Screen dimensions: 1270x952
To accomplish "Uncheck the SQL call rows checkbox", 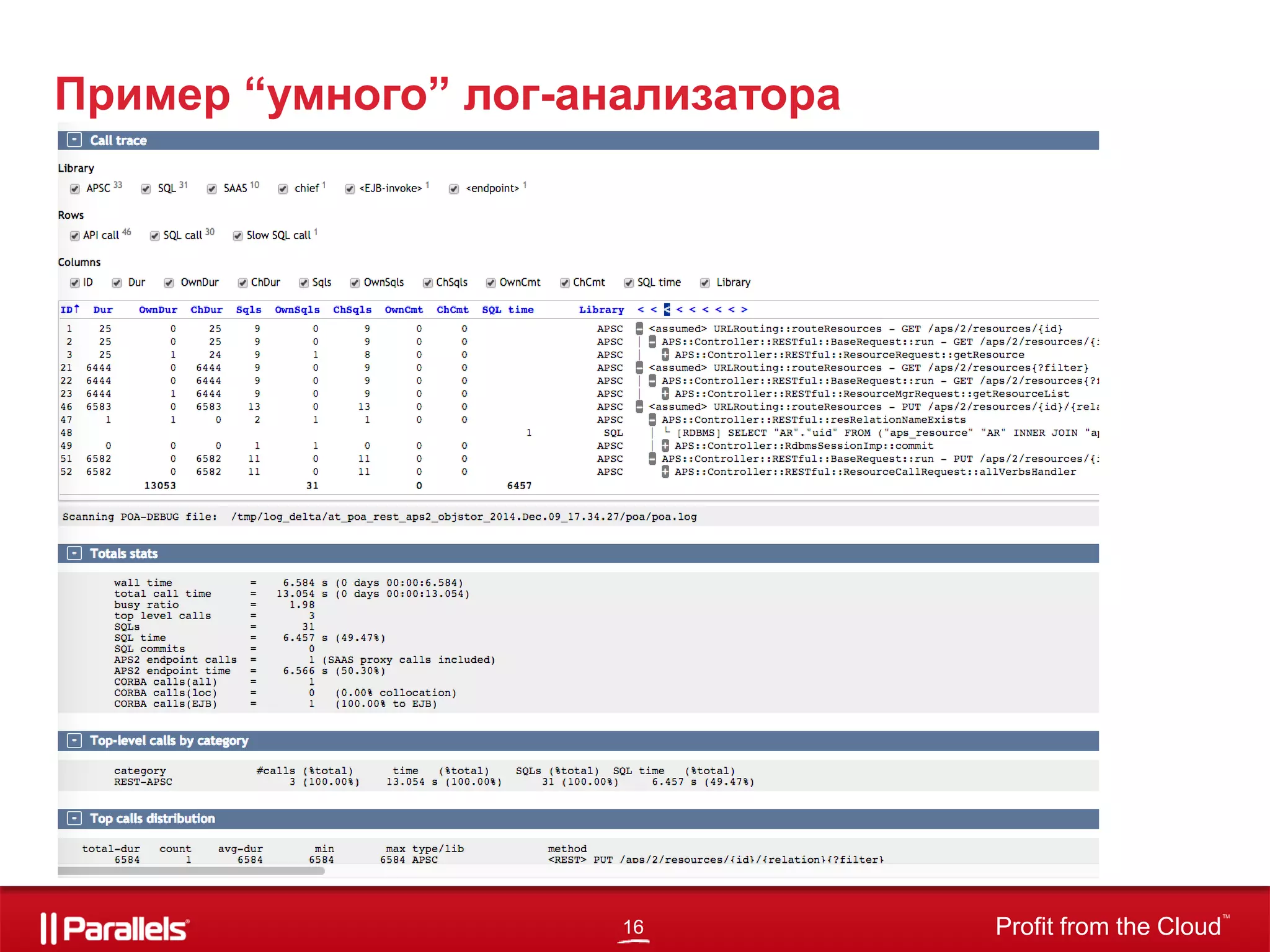I will (x=155, y=236).
